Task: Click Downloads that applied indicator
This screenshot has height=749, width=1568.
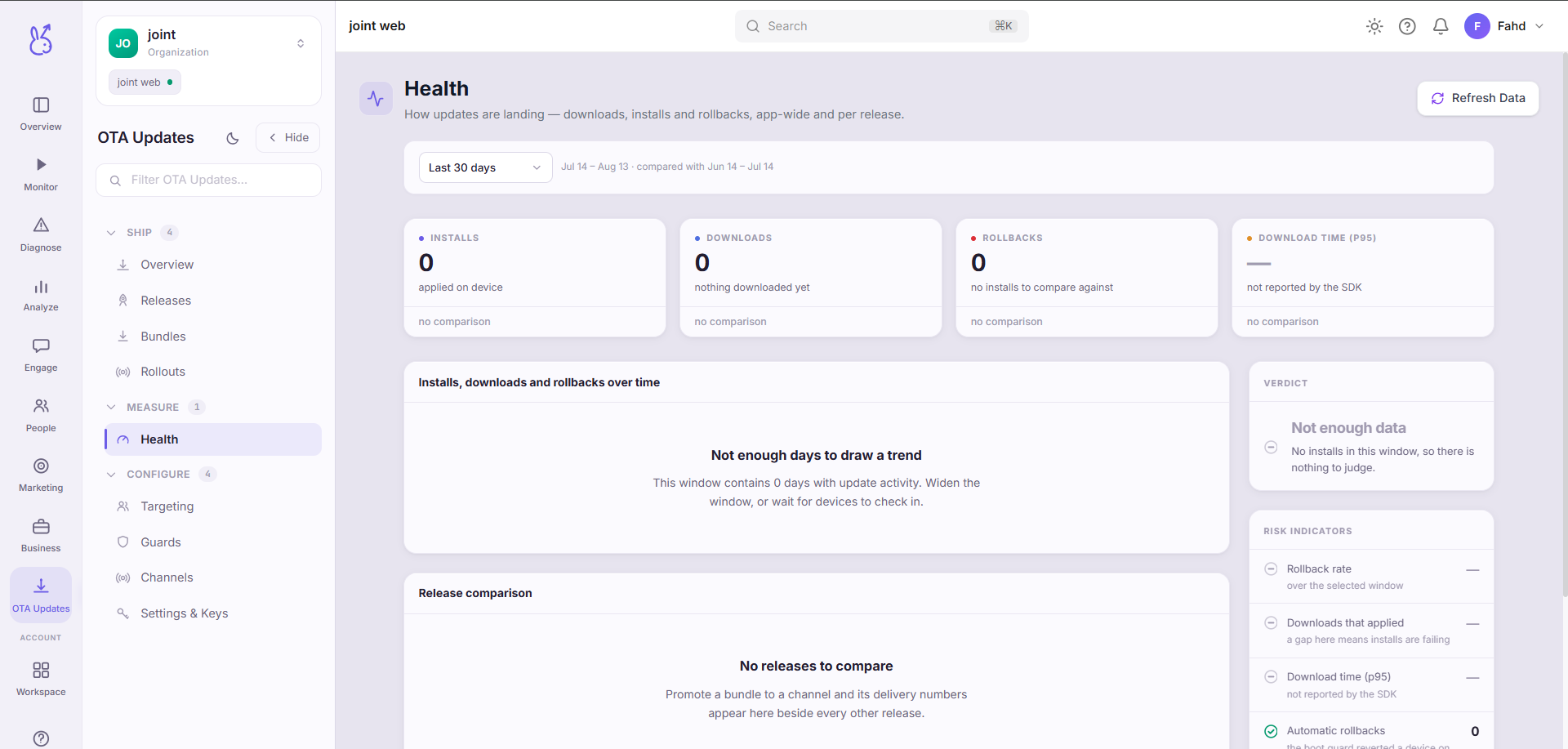Action: pyautogui.click(x=1372, y=631)
